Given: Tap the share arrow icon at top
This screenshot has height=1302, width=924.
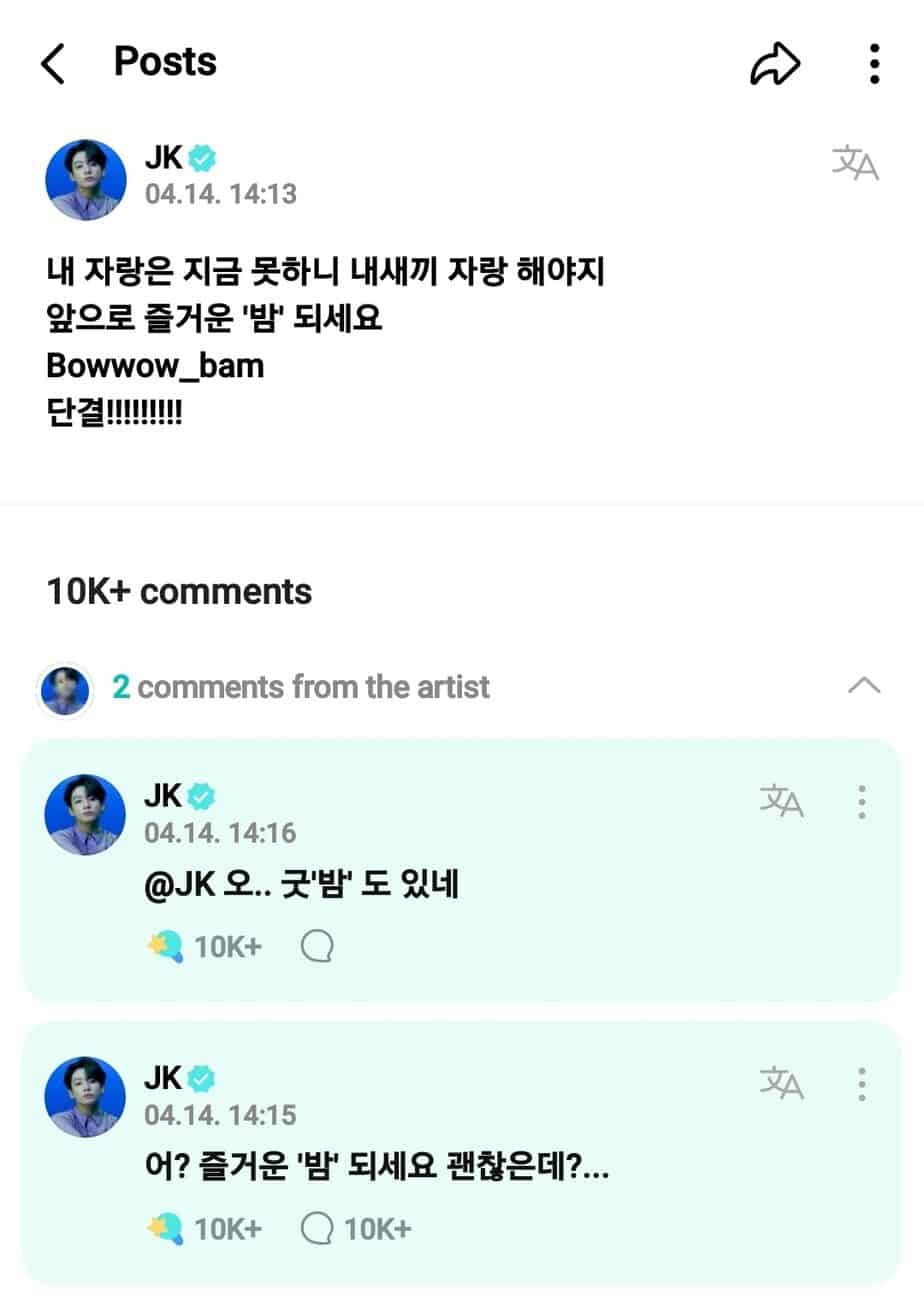Looking at the screenshot, I should click(x=775, y=64).
